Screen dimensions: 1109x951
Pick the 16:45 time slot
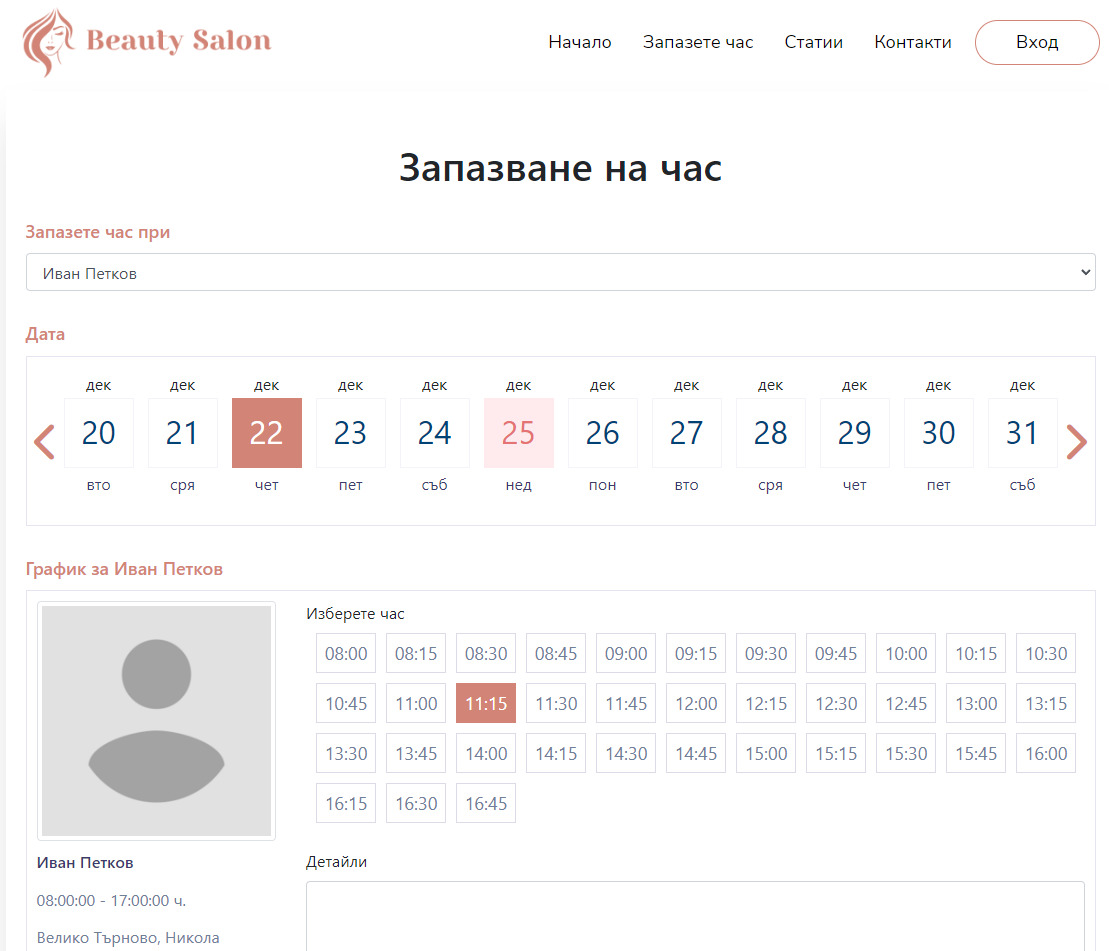coord(486,804)
